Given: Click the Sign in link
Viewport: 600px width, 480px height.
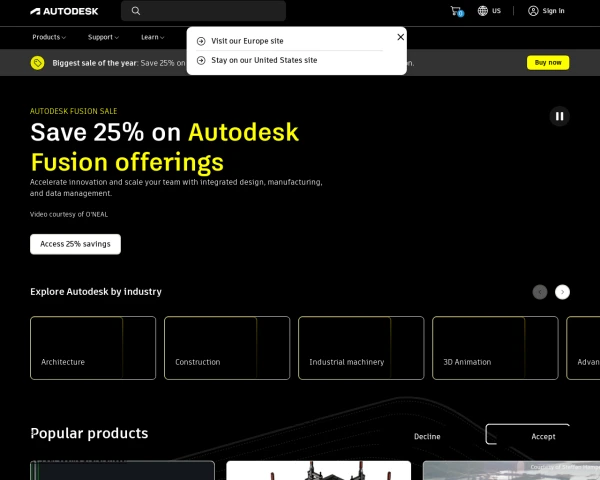Looking at the screenshot, I should (553, 11).
